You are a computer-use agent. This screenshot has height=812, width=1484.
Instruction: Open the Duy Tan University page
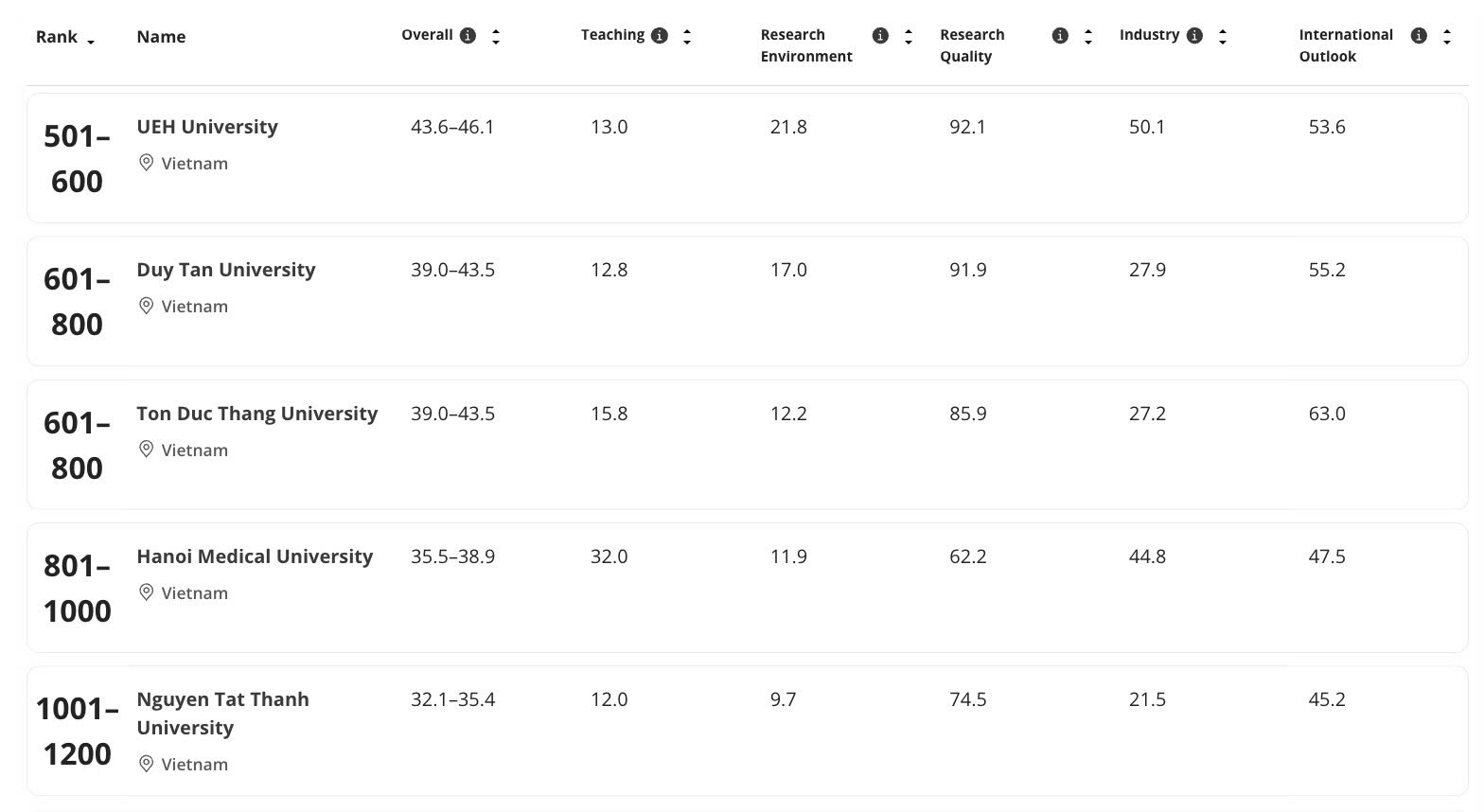tap(226, 270)
